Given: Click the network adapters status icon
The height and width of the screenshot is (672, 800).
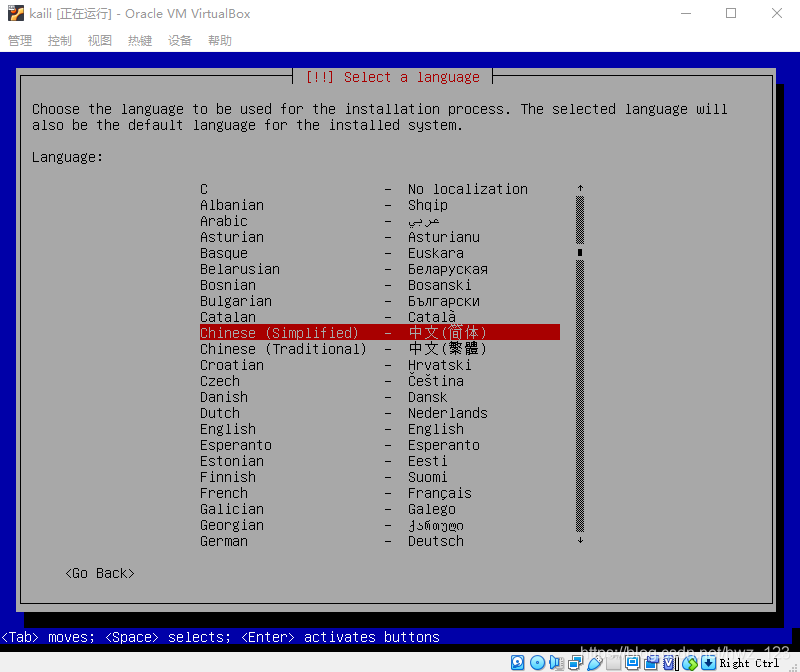Looking at the screenshot, I should point(576,662).
